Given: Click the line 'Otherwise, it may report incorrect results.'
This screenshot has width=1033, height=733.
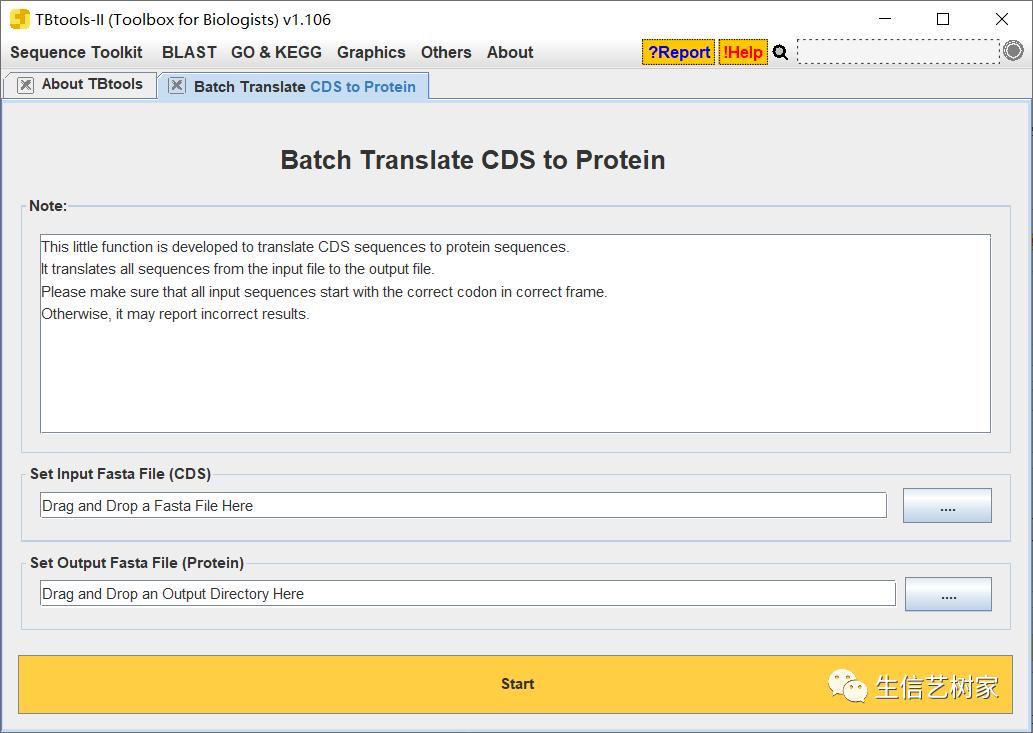Looking at the screenshot, I should [x=175, y=314].
